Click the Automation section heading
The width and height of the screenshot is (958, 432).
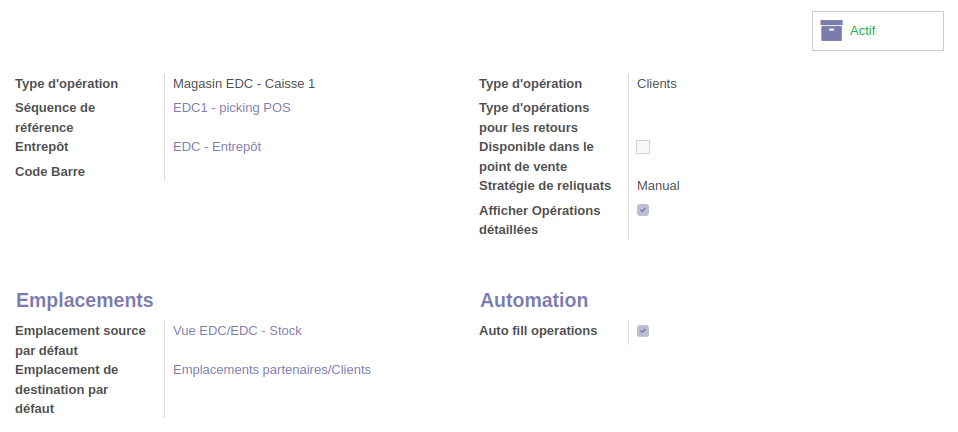(x=533, y=301)
